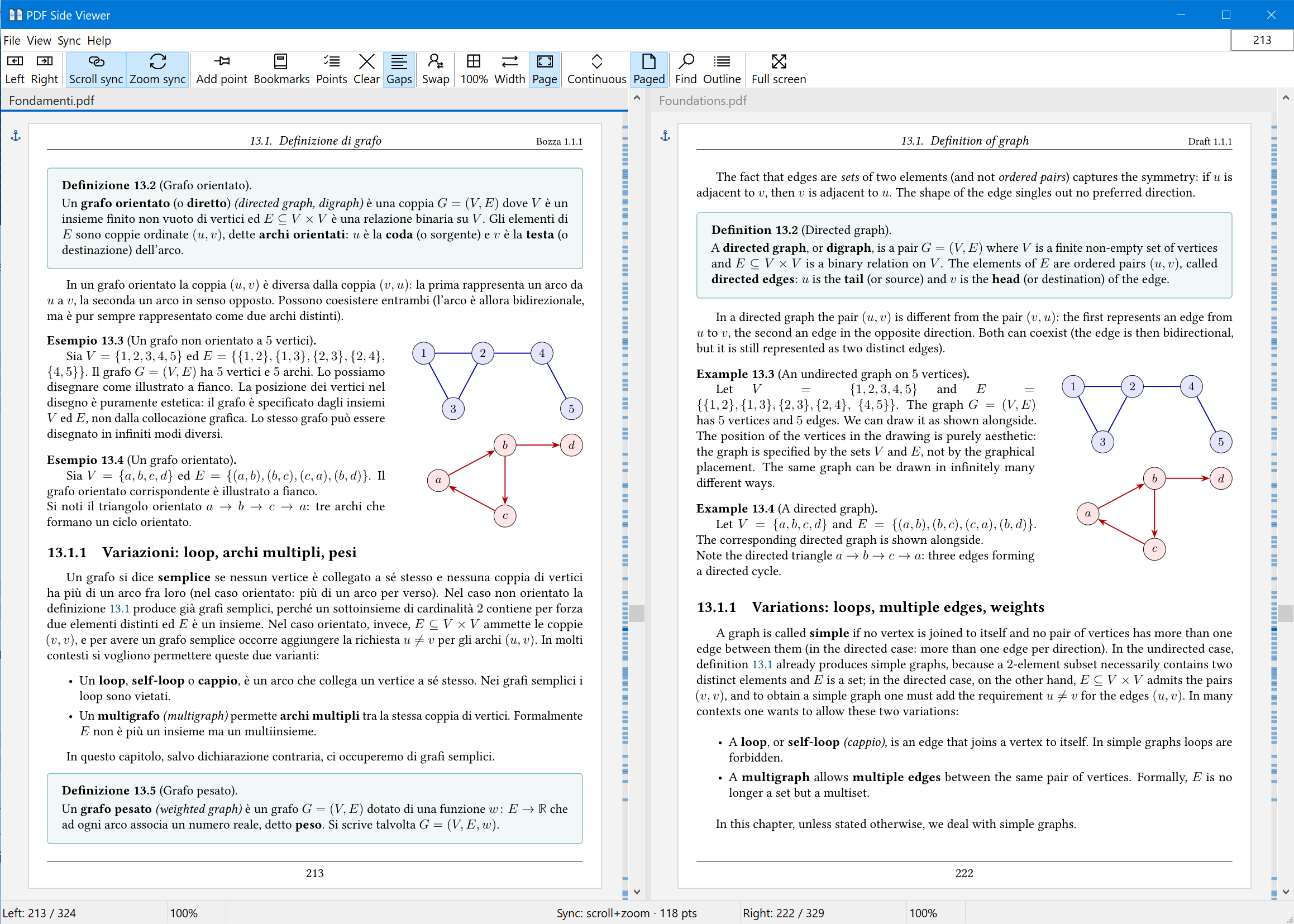Click 'Draft 1.1.1' header text
The width and height of the screenshot is (1294, 924).
point(1209,141)
